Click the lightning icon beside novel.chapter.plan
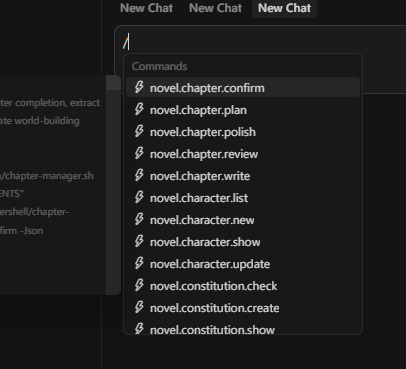 [139, 110]
